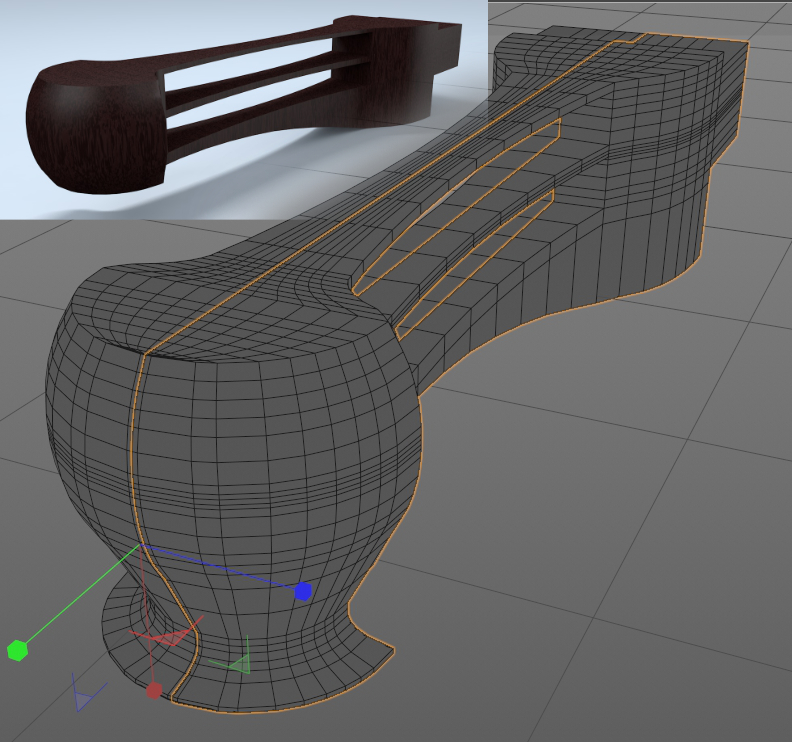Viewport: 792px width, 742px height.
Task: Open the rendered wood reference thumbnail
Action: [243, 108]
